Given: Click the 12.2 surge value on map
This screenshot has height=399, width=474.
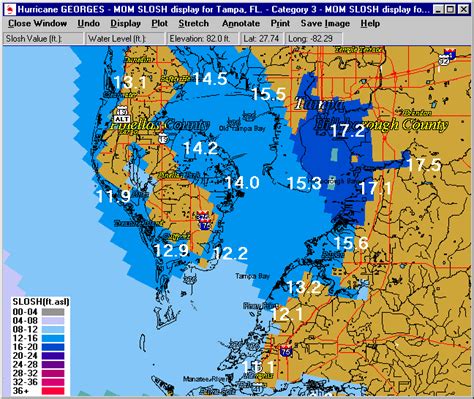Looking at the screenshot, I should click(230, 254).
